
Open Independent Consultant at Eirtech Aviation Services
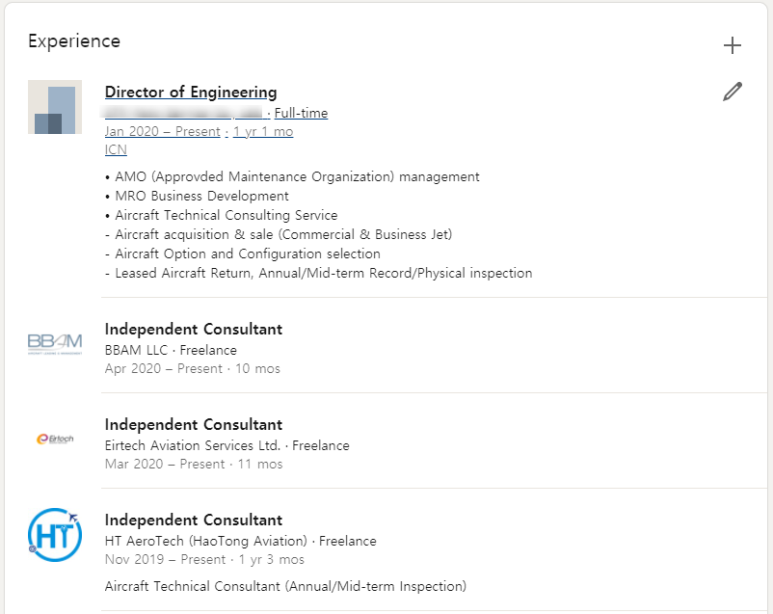point(193,424)
